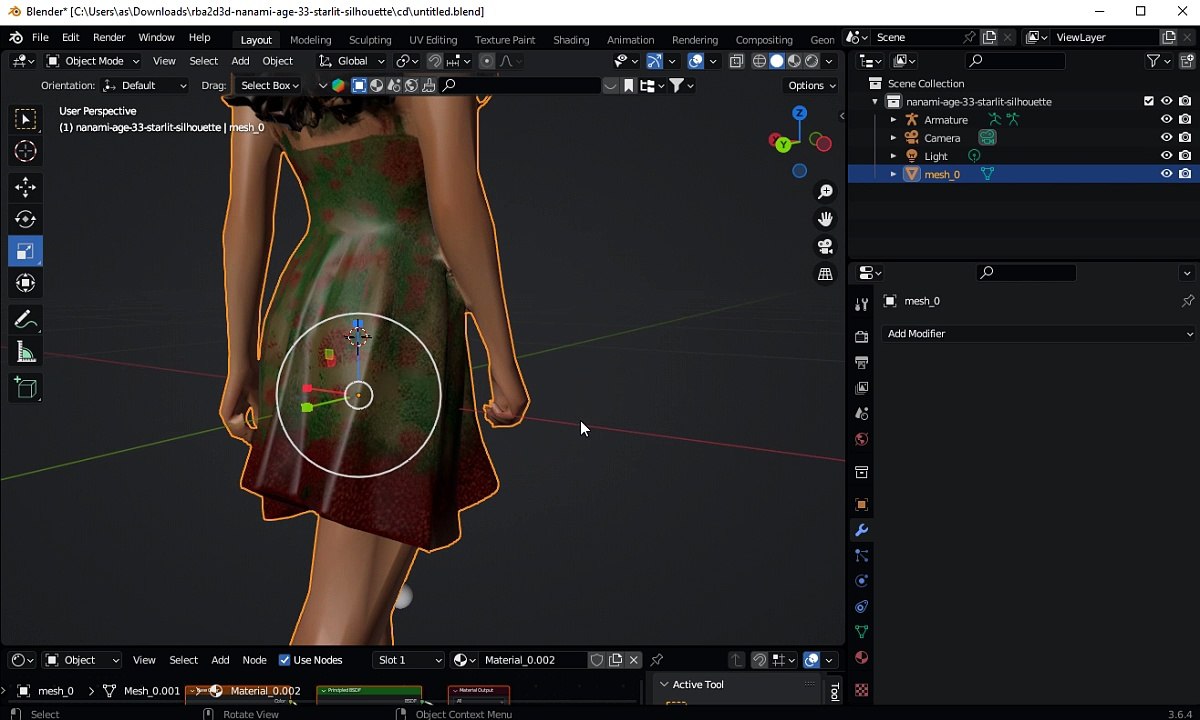
Task: Toggle the Use Nodes checkbox
Action: 284,660
